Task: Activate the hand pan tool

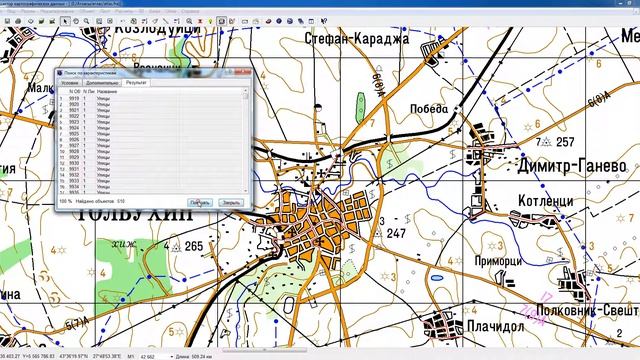Action: tap(76, 21)
